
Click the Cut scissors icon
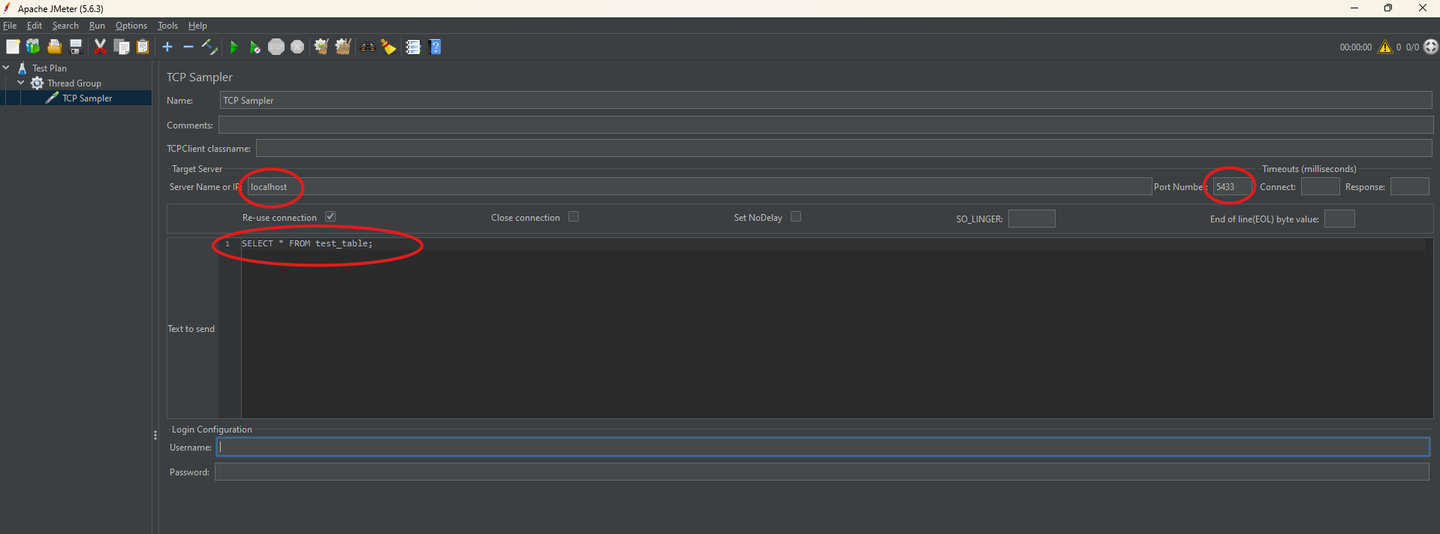tap(100, 47)
